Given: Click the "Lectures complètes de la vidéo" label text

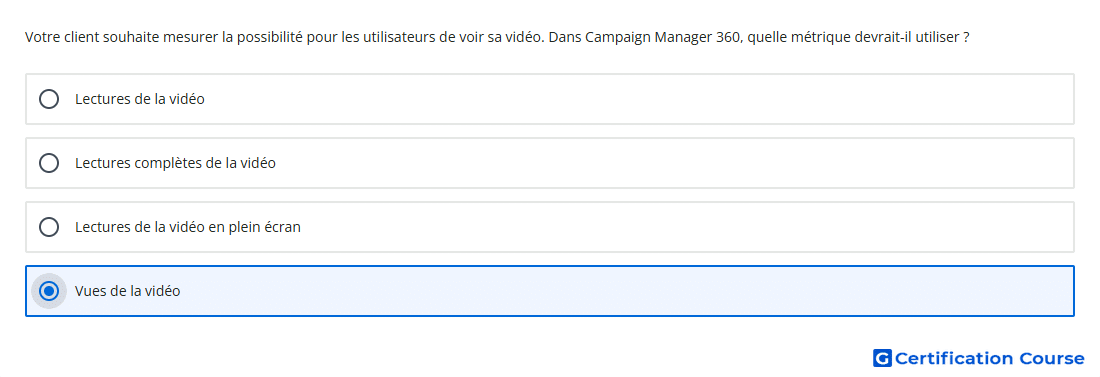Looking at the screenshot, I should coord(175,163).
